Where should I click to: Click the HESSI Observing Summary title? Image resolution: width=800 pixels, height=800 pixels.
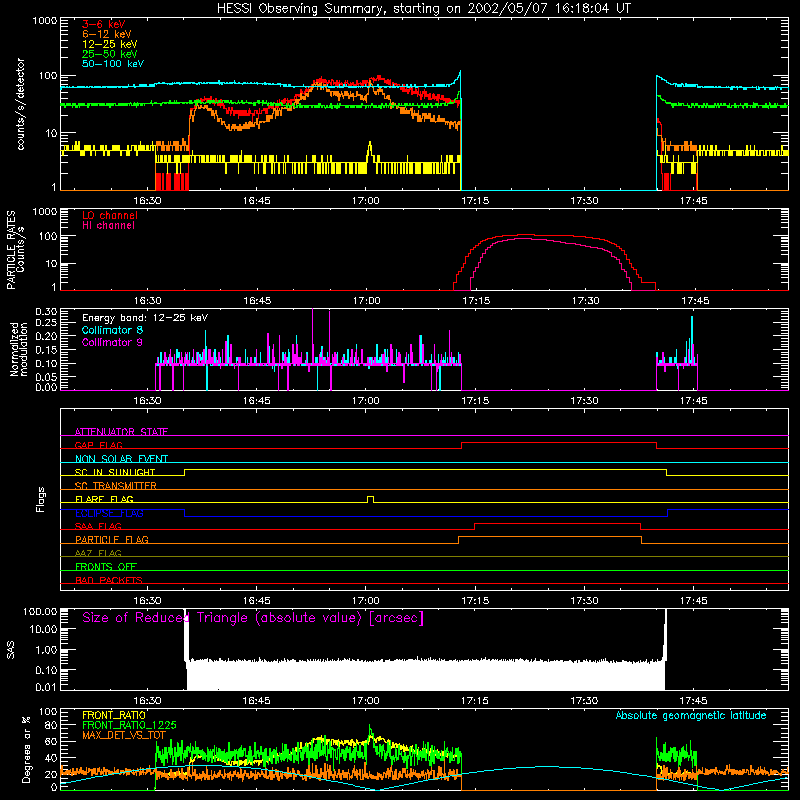click(x=423, y=9)
